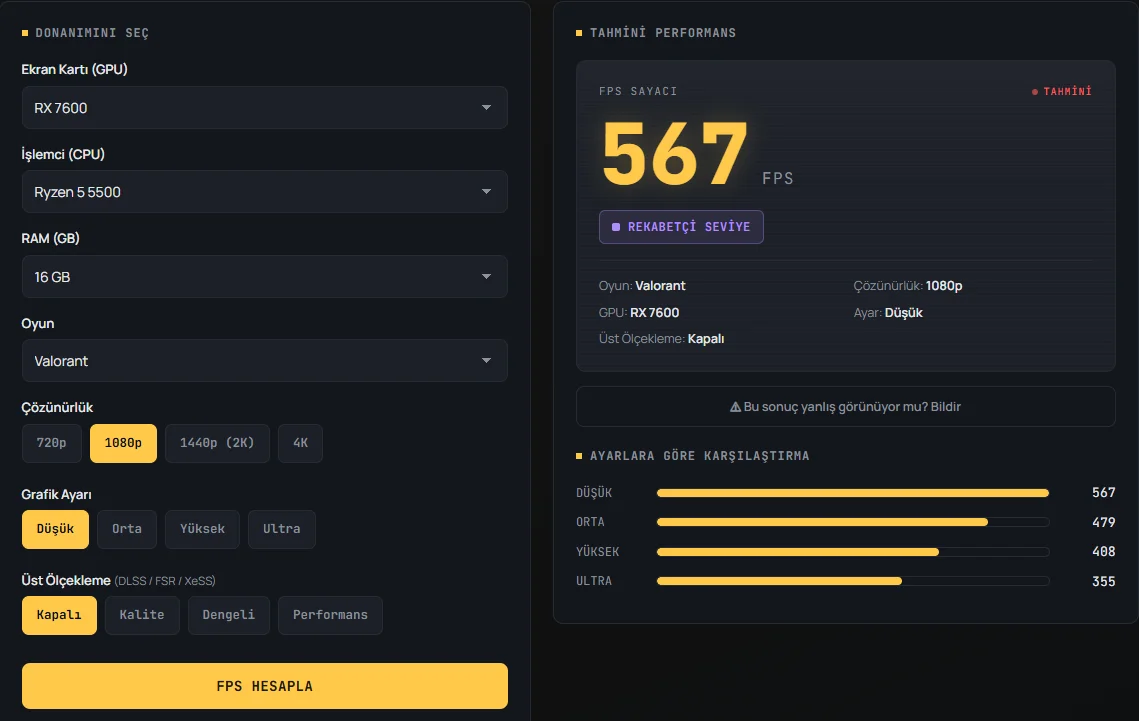Click the DÜŞÜK comparison bar

pyautogui.click(x=853, y=493)
